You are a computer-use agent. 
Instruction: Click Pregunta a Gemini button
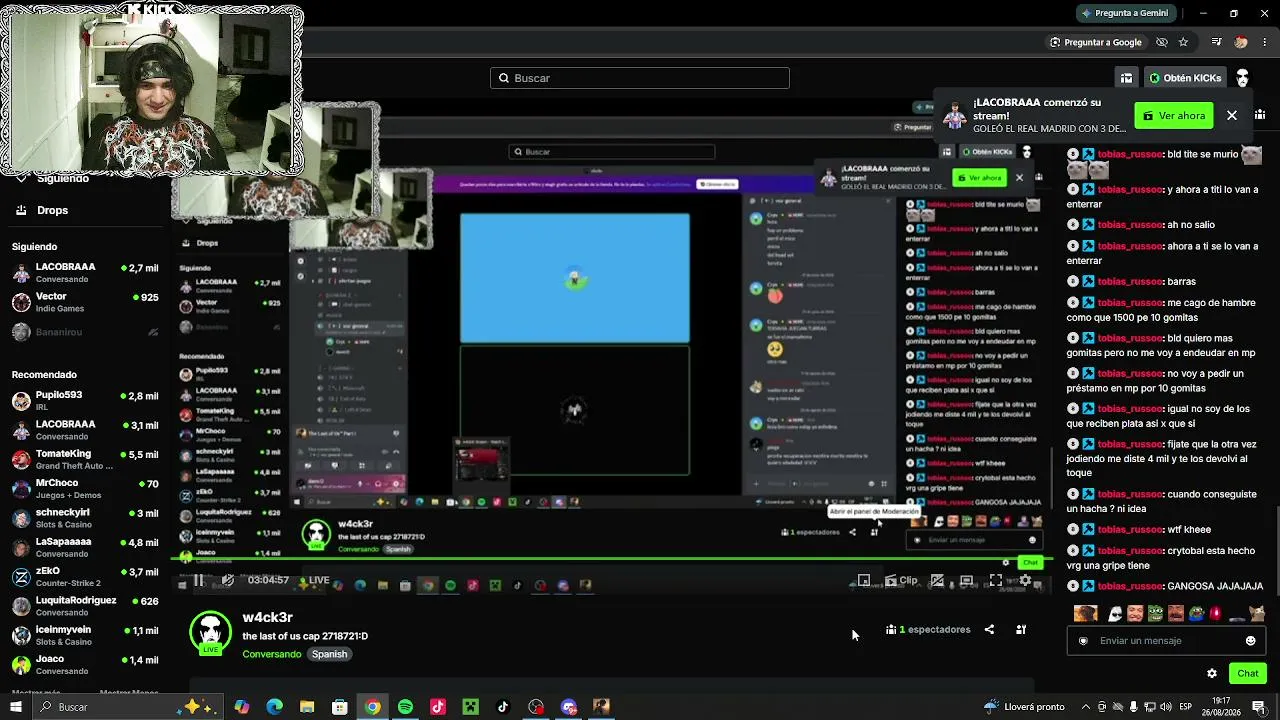pyautogui.click(x=1124, y=13)
